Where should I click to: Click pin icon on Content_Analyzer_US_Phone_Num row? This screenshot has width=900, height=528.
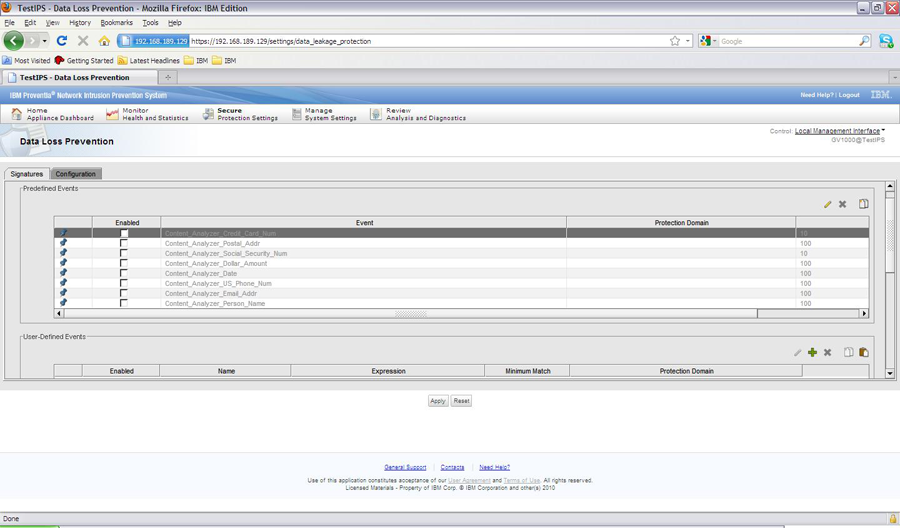[x=63, y=283]
